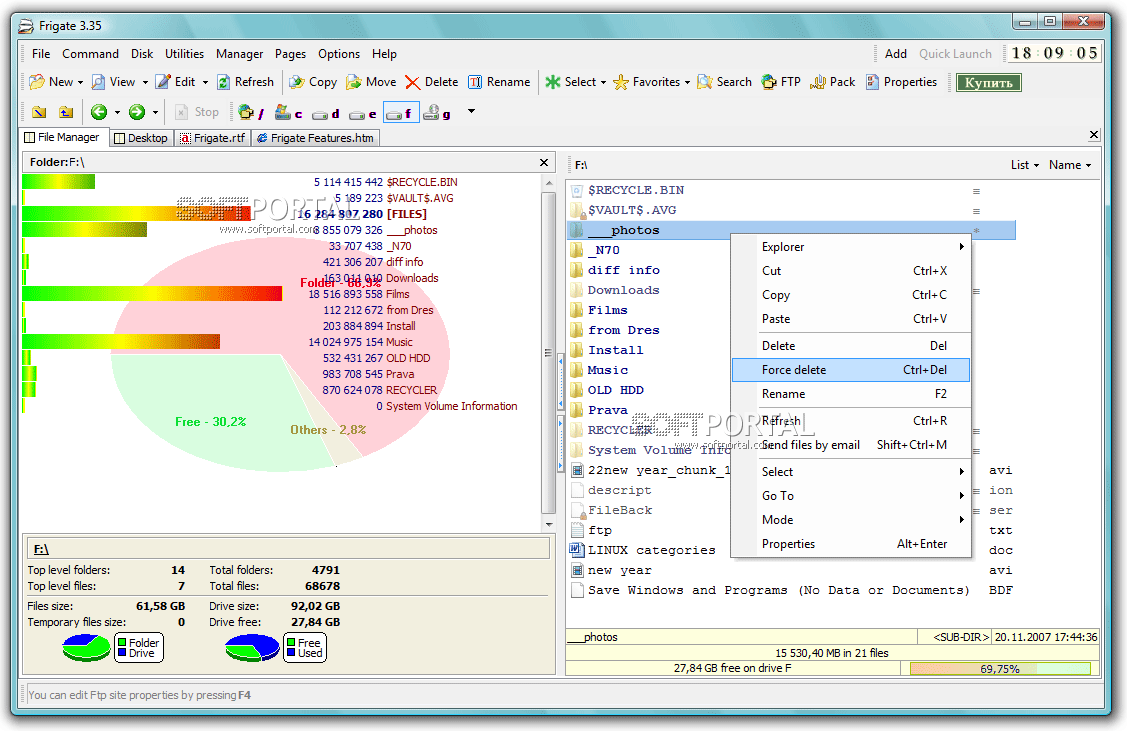Click the Copy toolbar icon
This screenshot has height=731, width=1127.
coord(297,82)
